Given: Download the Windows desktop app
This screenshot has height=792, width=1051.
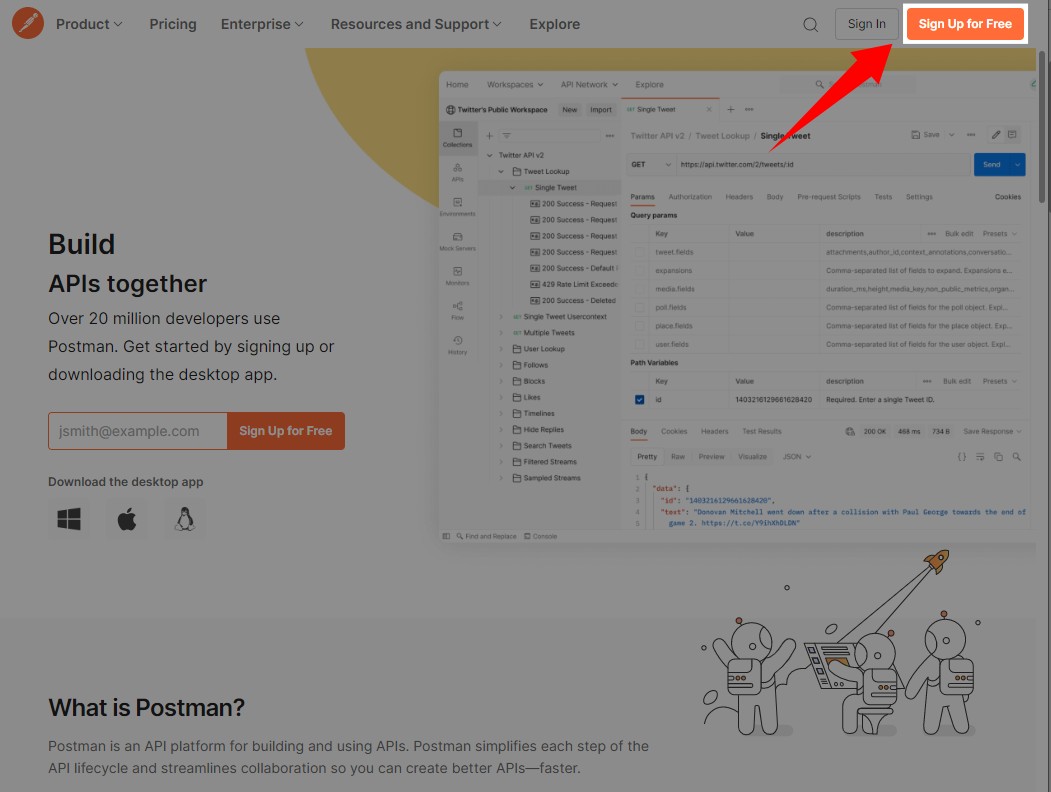Looking at the screenshot, I should coord(69,519).
